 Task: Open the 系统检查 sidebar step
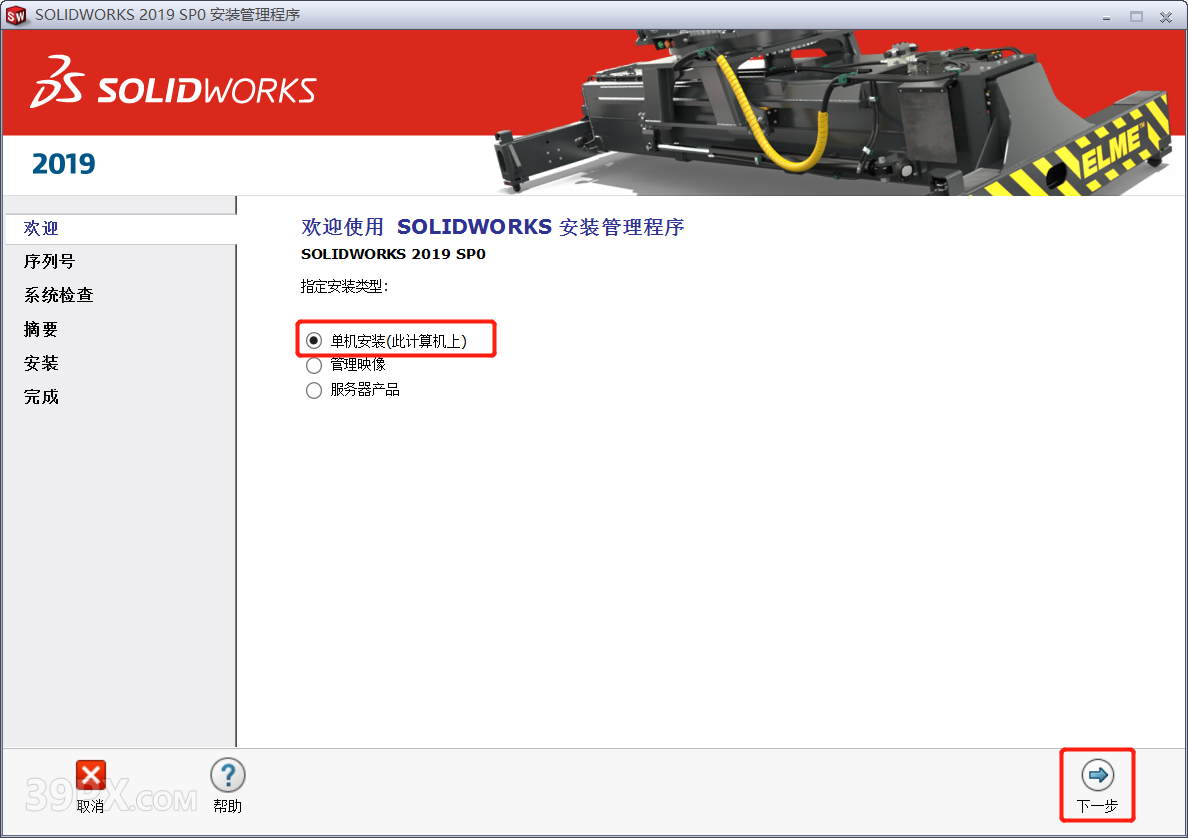58,296
